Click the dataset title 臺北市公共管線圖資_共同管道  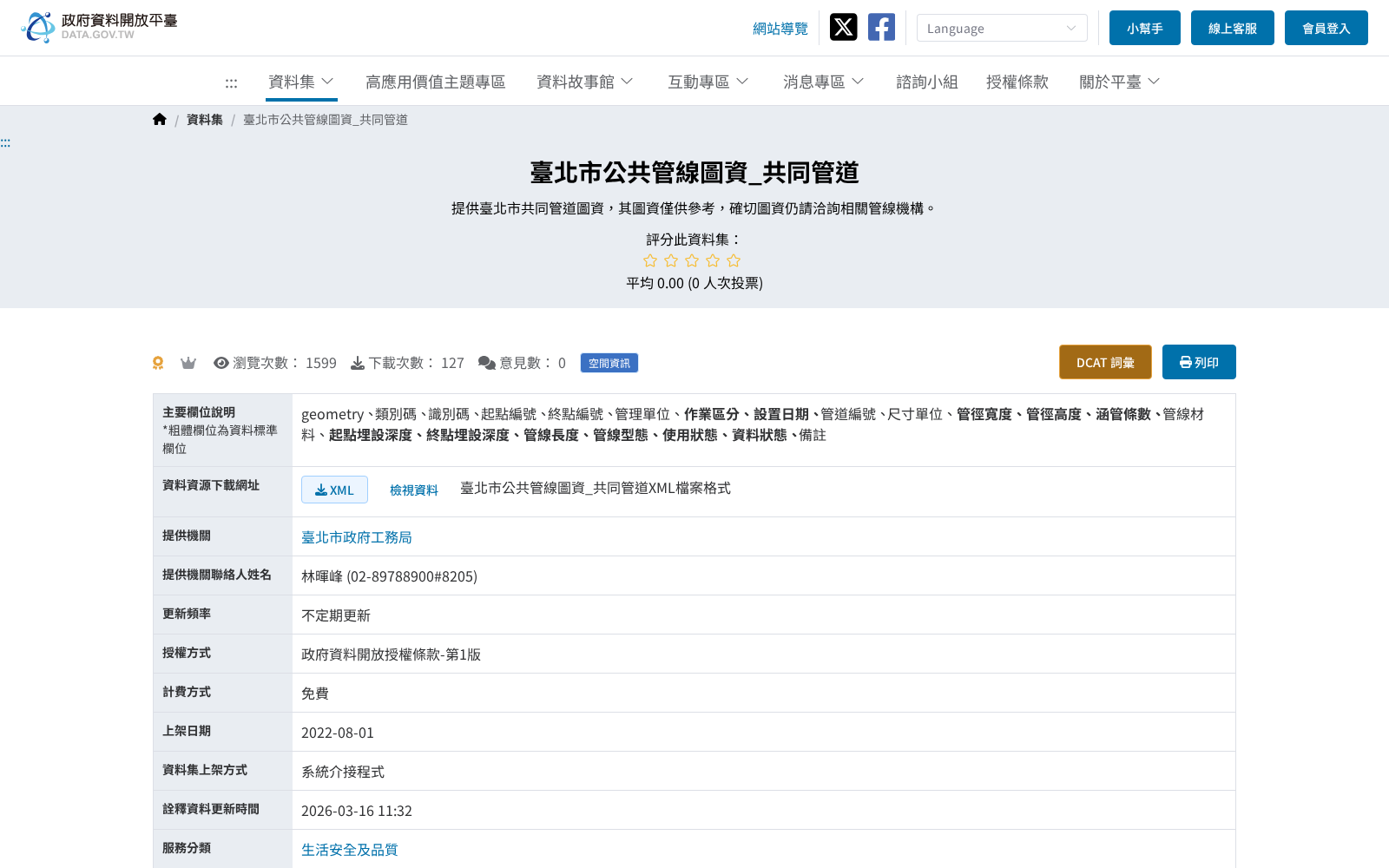coord(694,173)
